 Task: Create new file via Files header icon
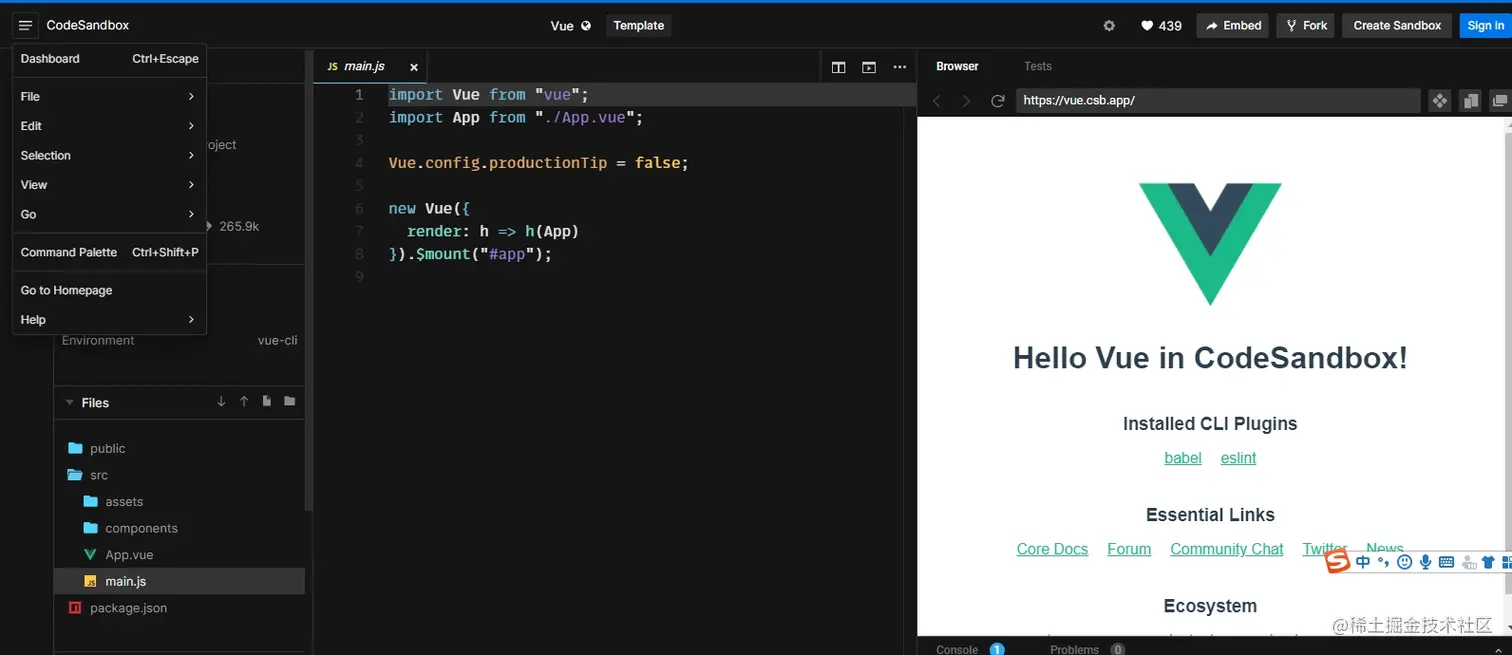coord(267,402)
